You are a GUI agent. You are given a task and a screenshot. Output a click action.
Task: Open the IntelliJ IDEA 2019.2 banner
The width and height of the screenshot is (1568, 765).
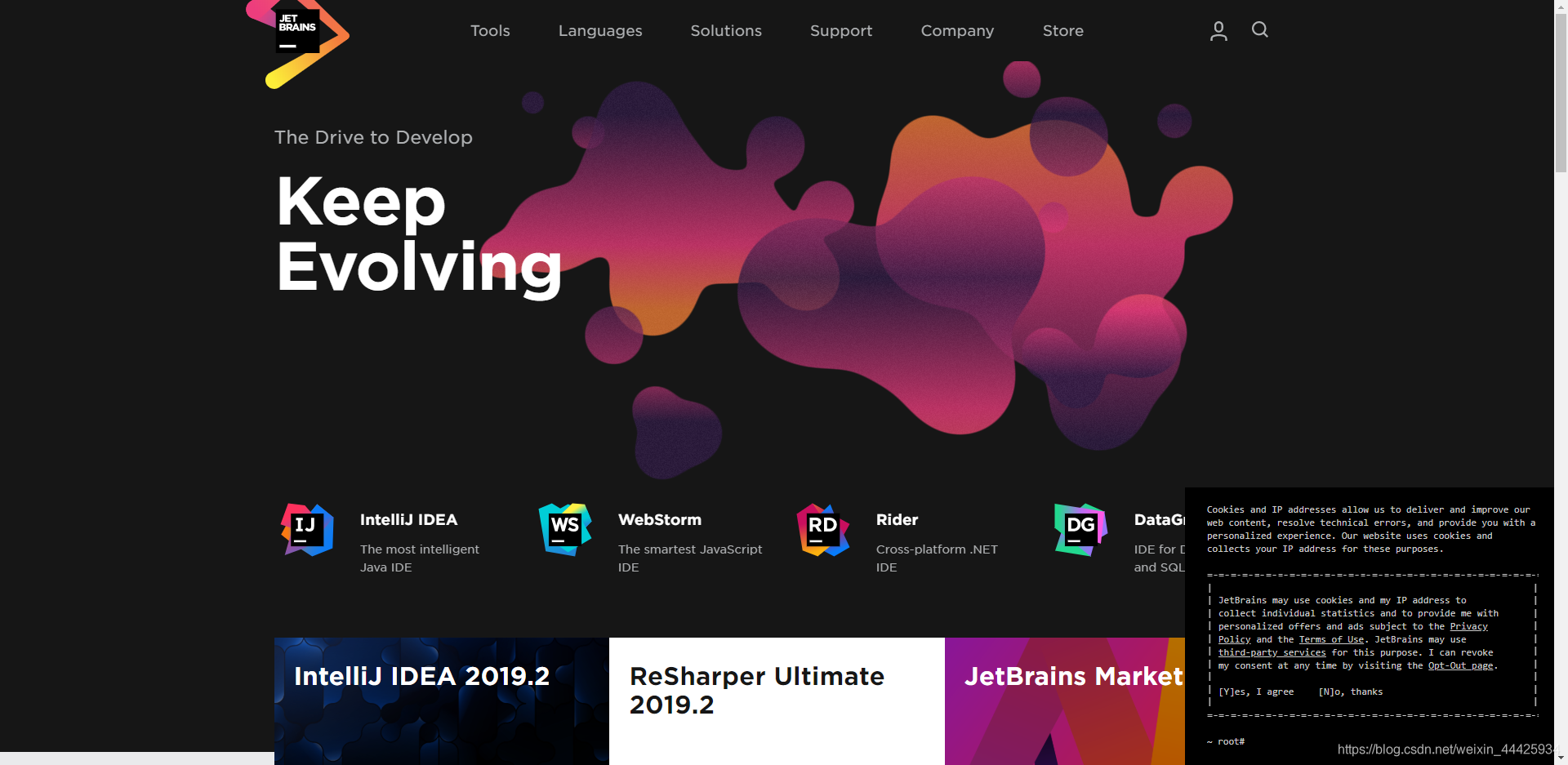tap(442, 701)
